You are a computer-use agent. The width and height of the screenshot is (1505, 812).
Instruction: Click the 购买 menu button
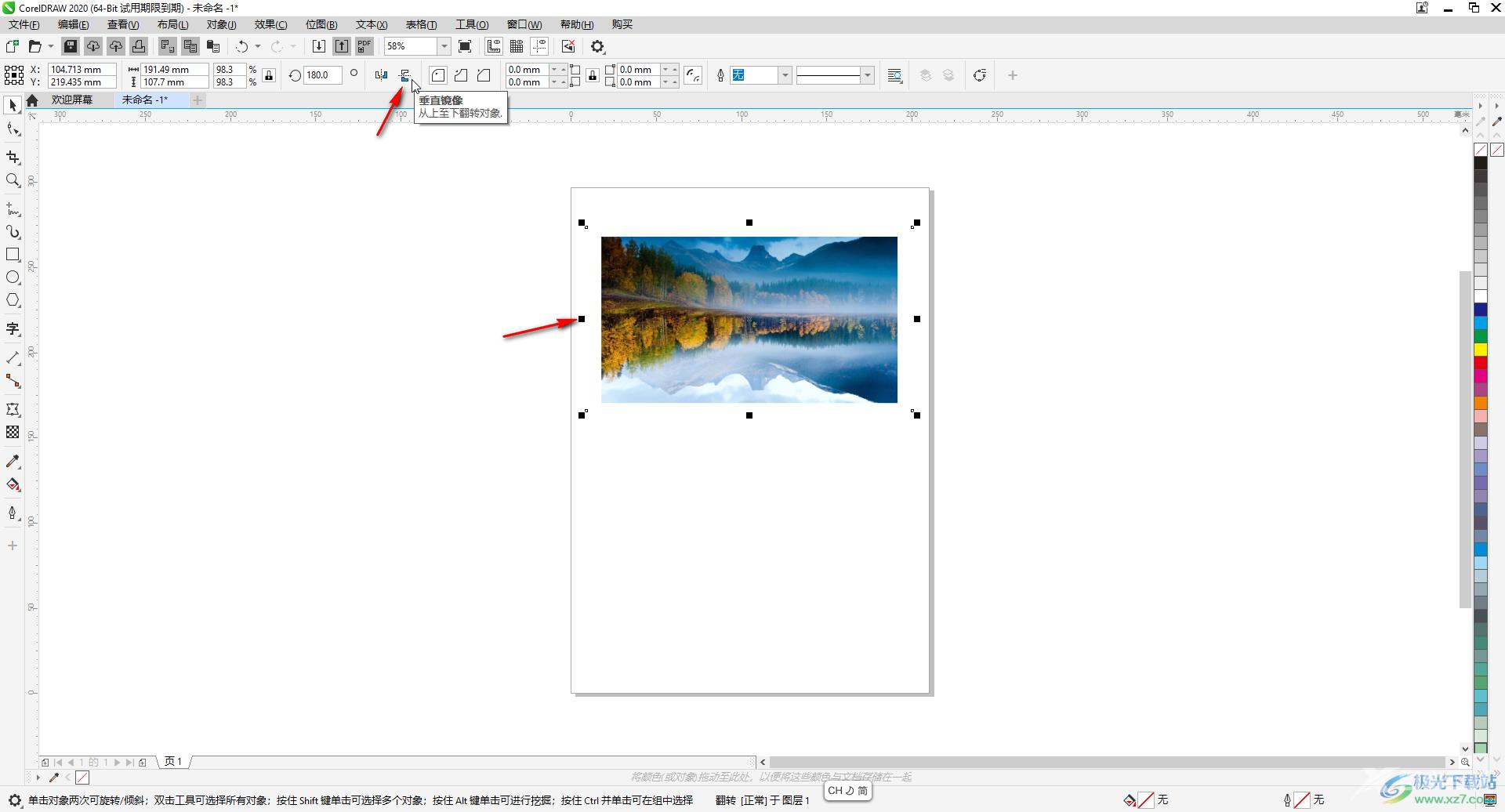coord(622,24)
